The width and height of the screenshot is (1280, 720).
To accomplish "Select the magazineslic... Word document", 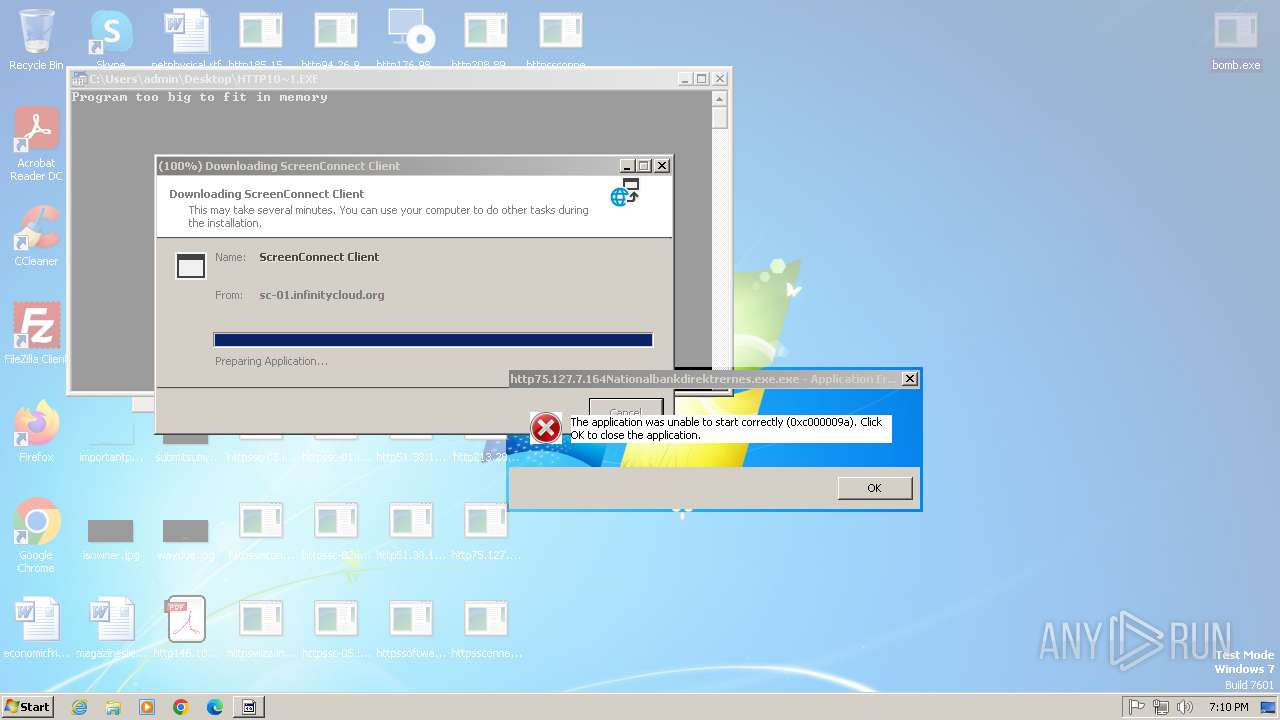I will coord(111,627).
